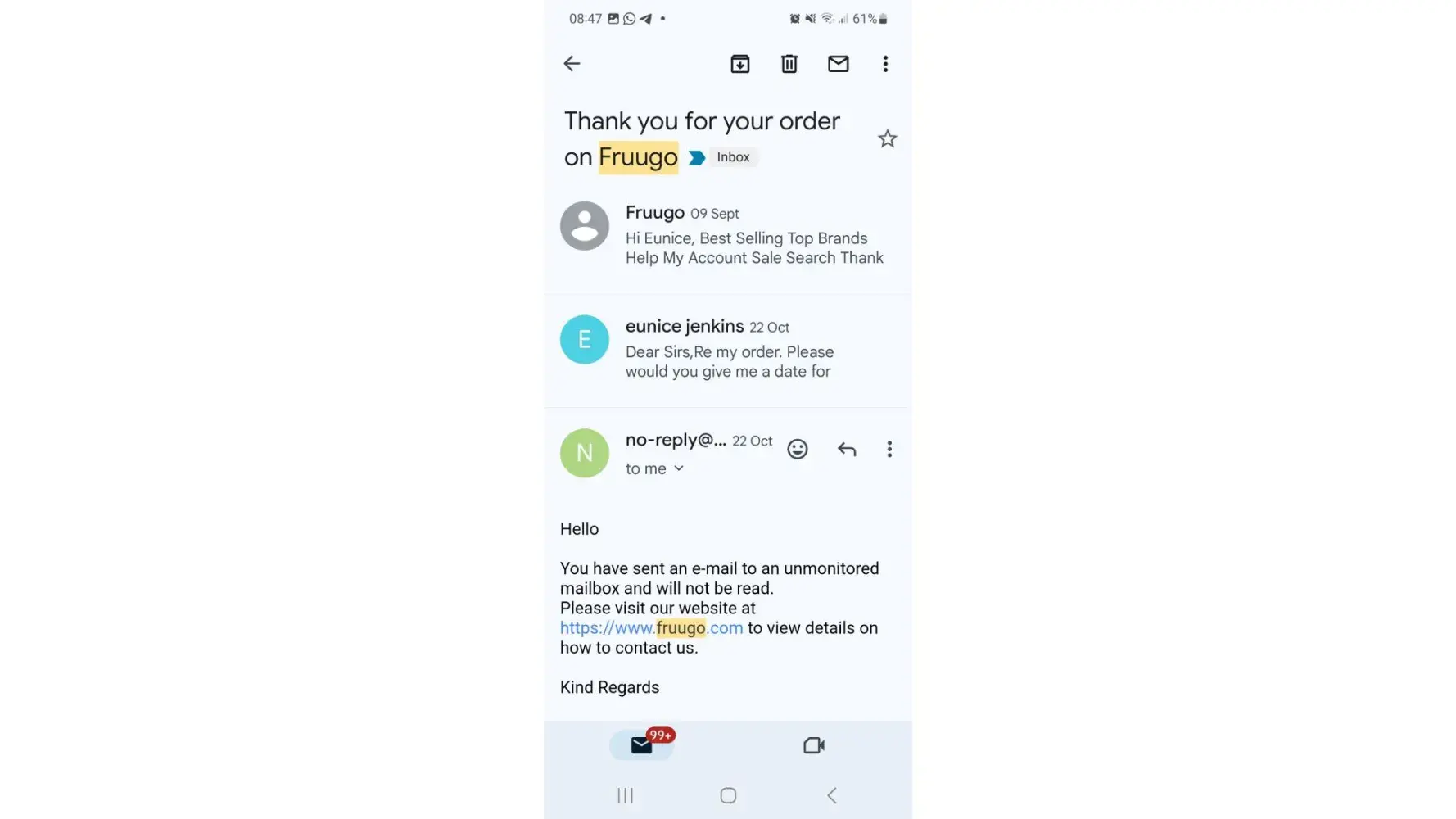Viewport: 1456px width, 819px height.
Task: Tap the green N sender avatar
Action: [585, 453]
